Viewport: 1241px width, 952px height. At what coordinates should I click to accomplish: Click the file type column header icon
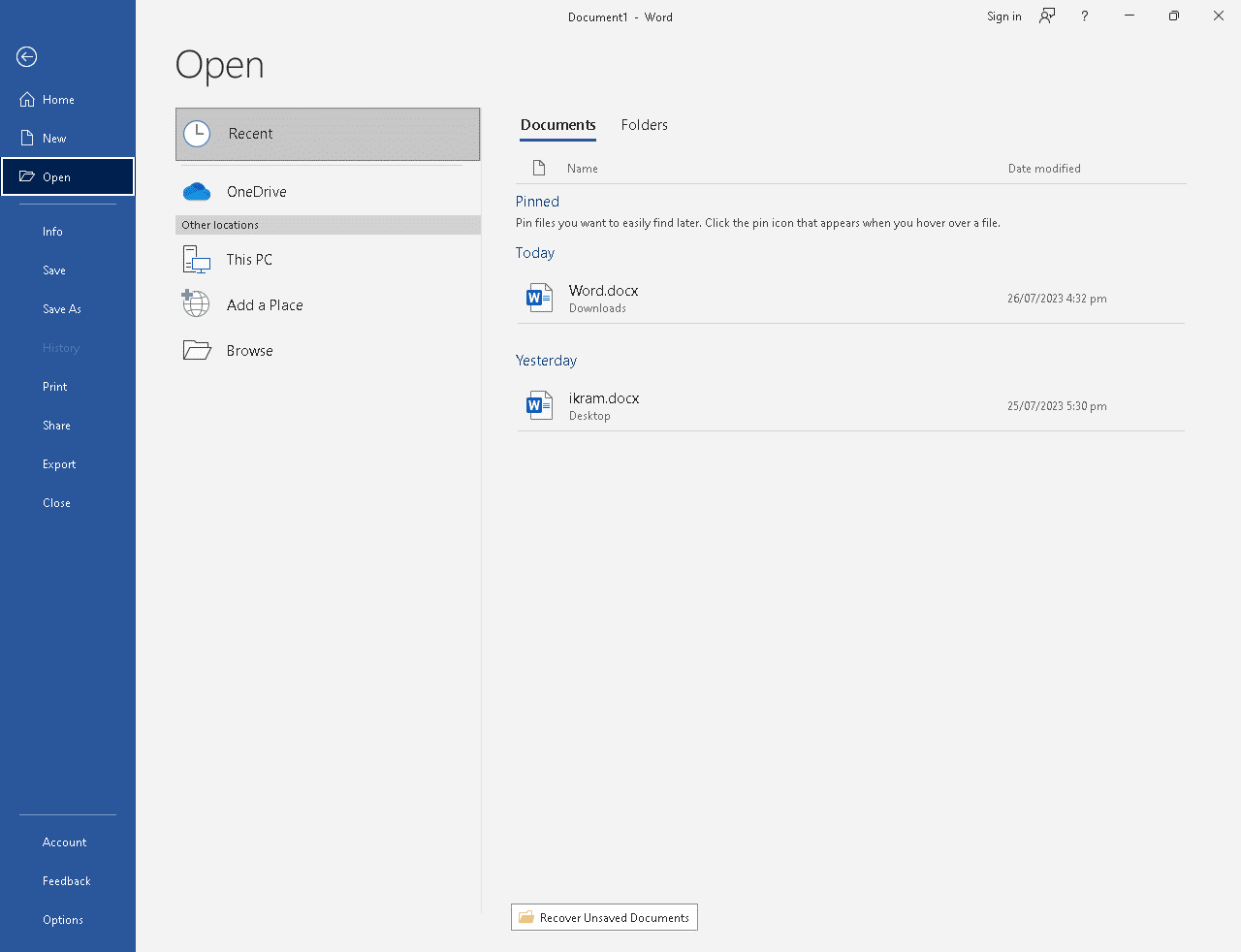pyautogui.click(x=539, y=169)
